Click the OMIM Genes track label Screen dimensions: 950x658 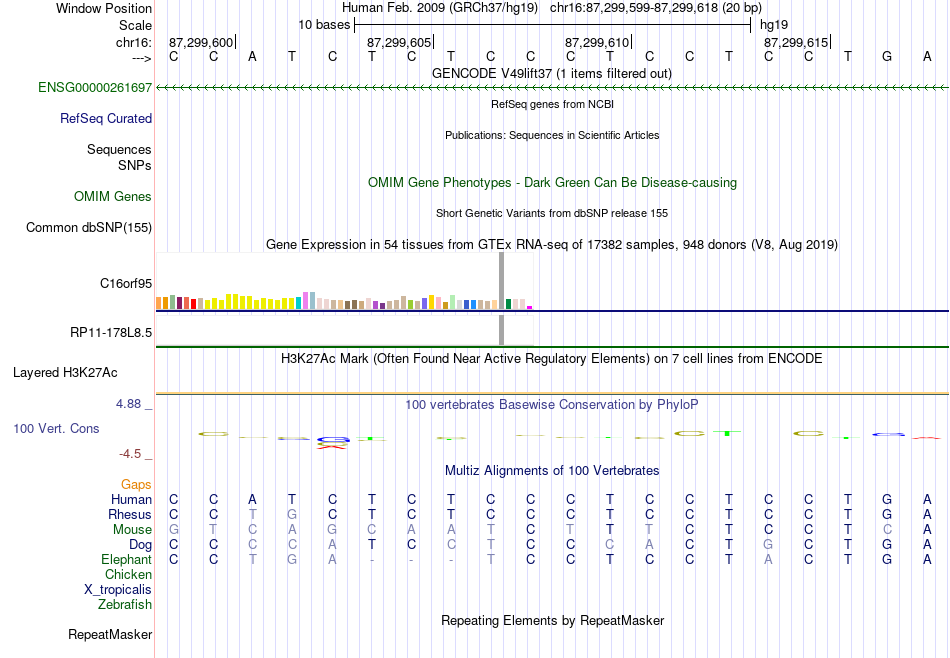click(x=113, y=196)
